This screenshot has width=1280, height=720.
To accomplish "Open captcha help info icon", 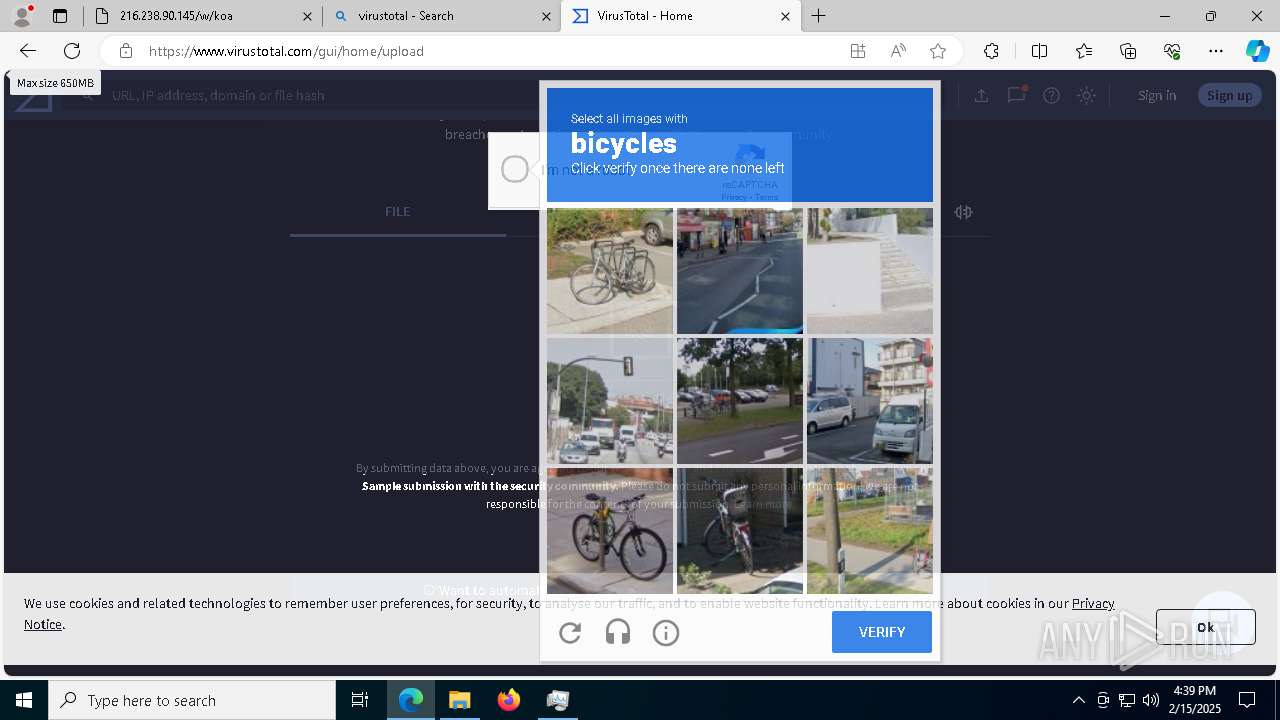I will click(666, 632).
